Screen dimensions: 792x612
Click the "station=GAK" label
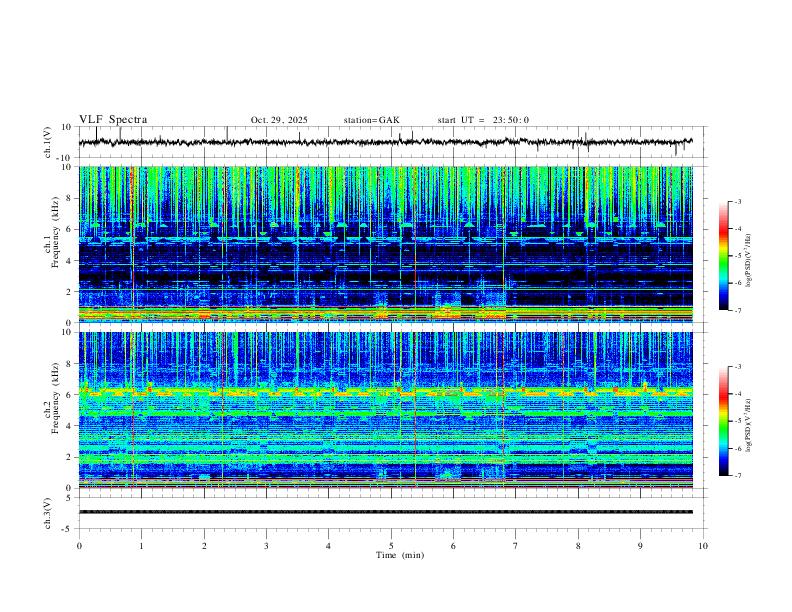click(x=371, y=120)
